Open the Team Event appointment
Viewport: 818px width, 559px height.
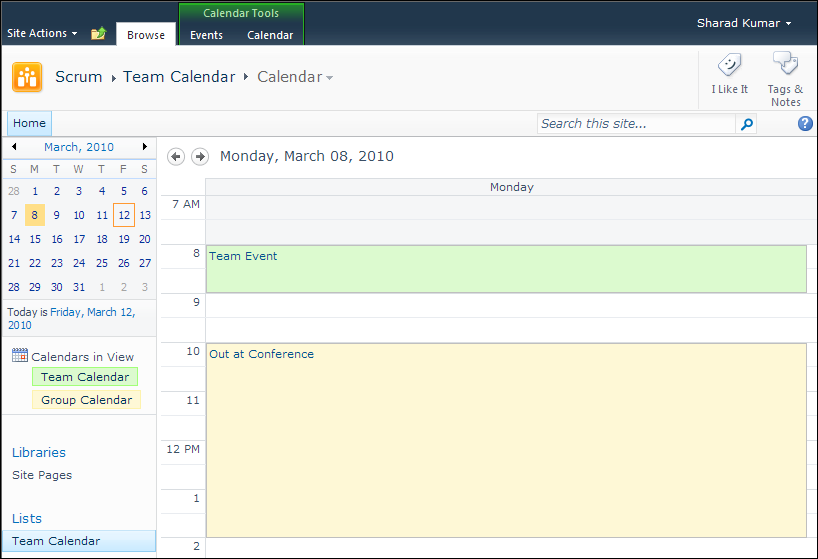coord(506,269)
